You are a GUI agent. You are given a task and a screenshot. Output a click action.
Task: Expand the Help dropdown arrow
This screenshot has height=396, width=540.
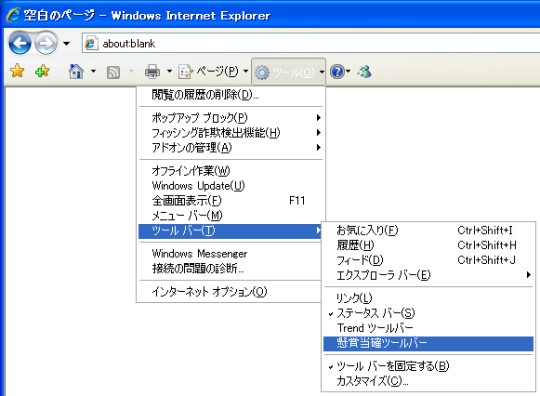tap(348, 72)
